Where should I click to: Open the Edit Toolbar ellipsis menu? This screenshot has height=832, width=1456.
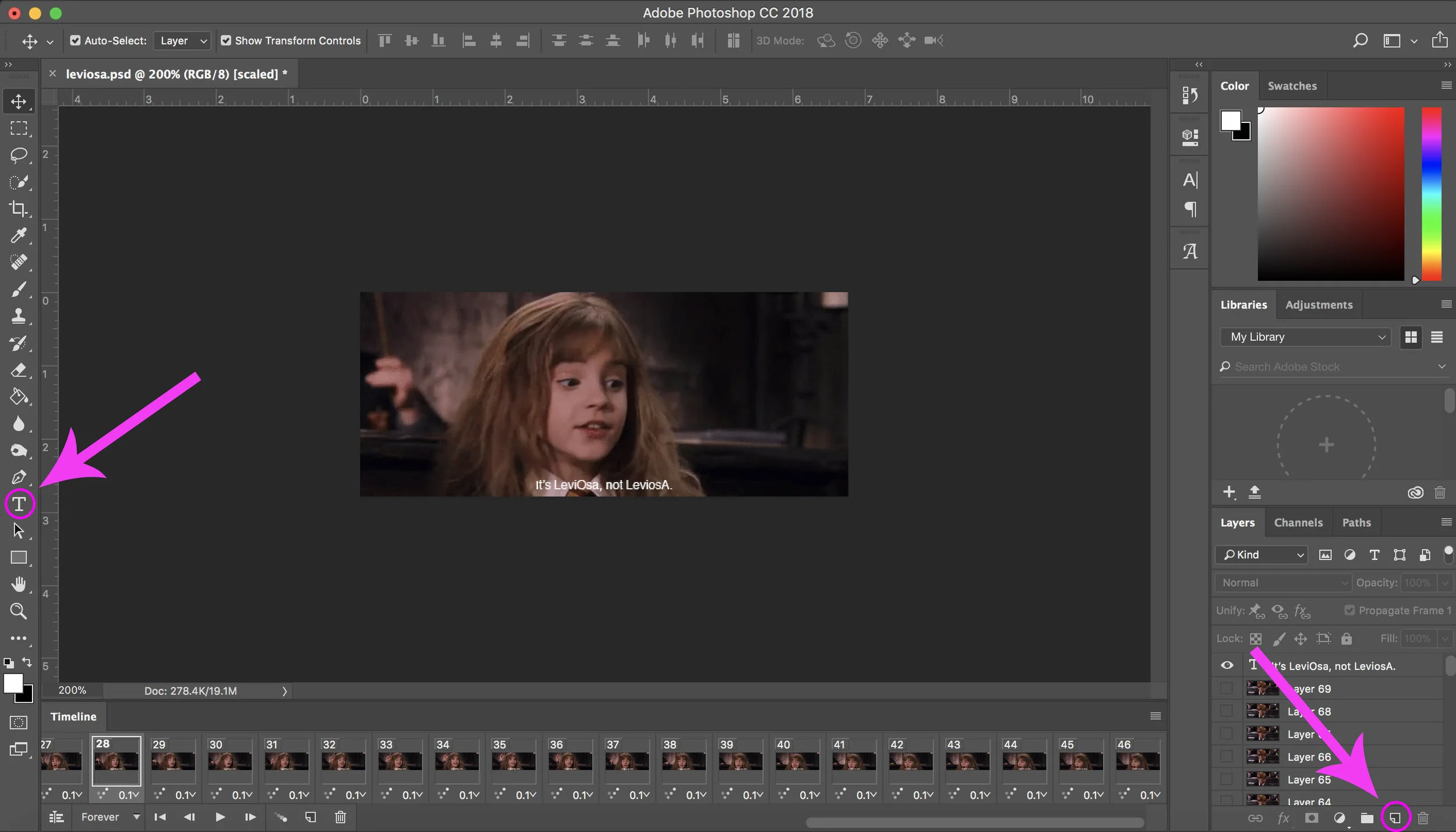[19, 638]
